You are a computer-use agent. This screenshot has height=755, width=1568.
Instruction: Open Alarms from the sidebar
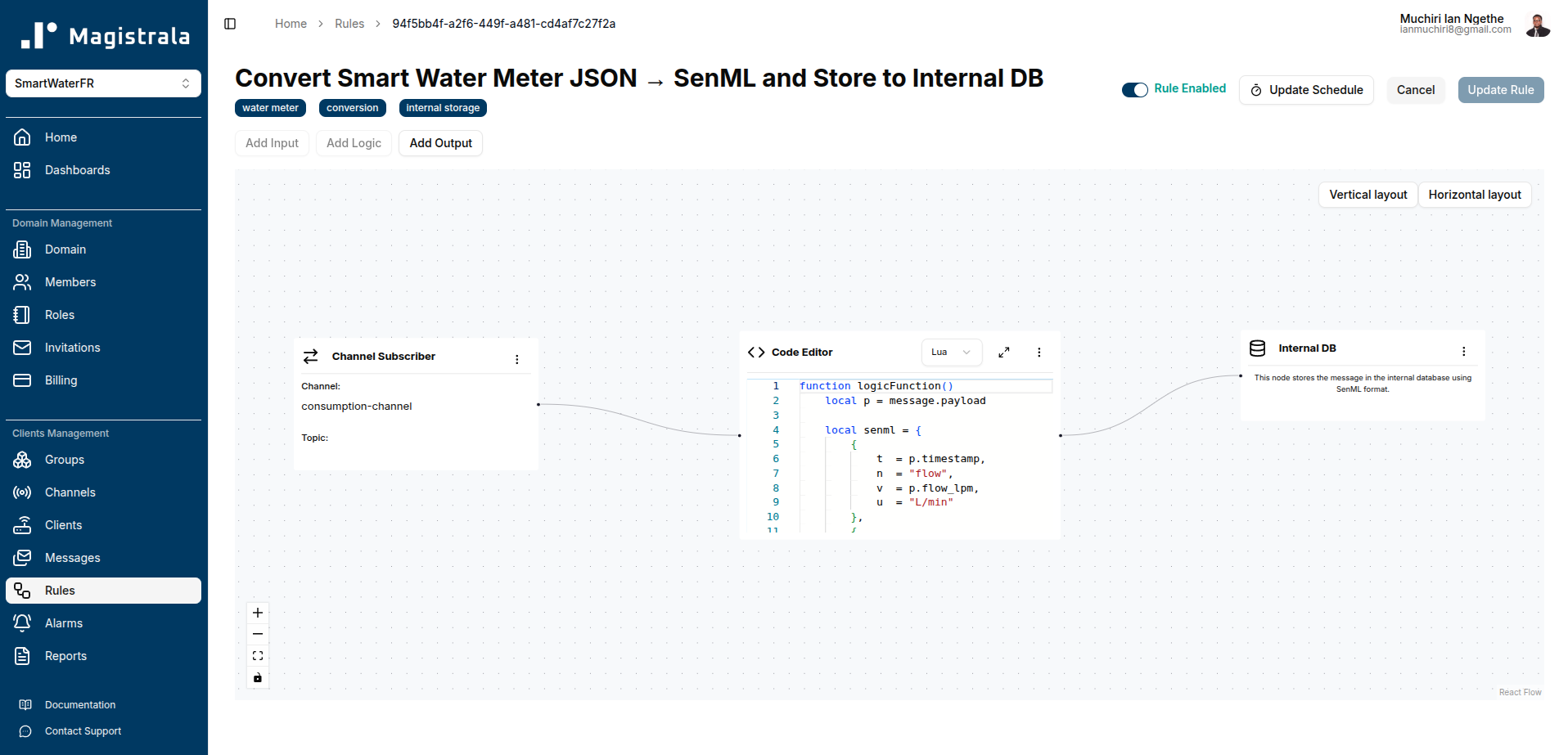(x=64, y=623)
